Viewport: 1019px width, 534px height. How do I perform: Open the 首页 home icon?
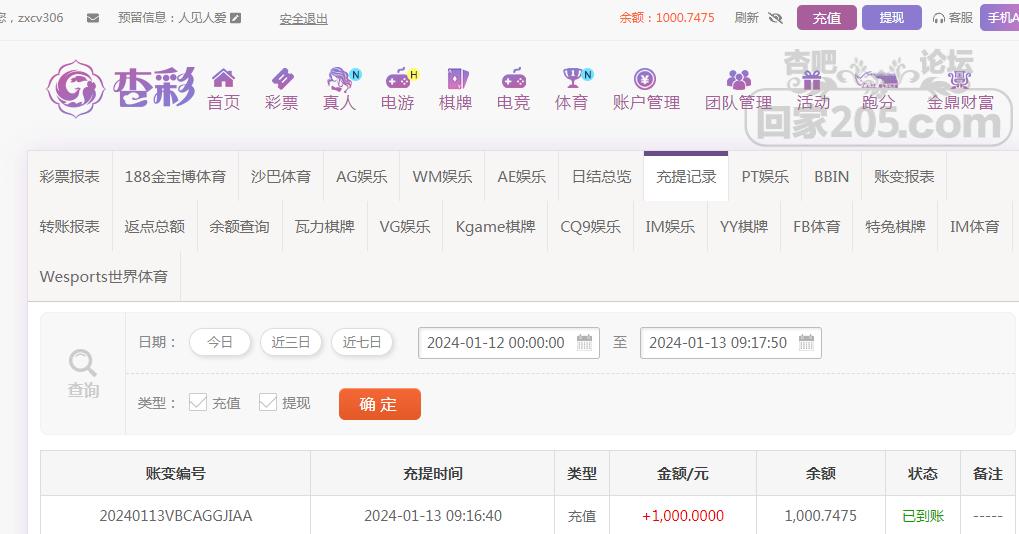(223, 79)
